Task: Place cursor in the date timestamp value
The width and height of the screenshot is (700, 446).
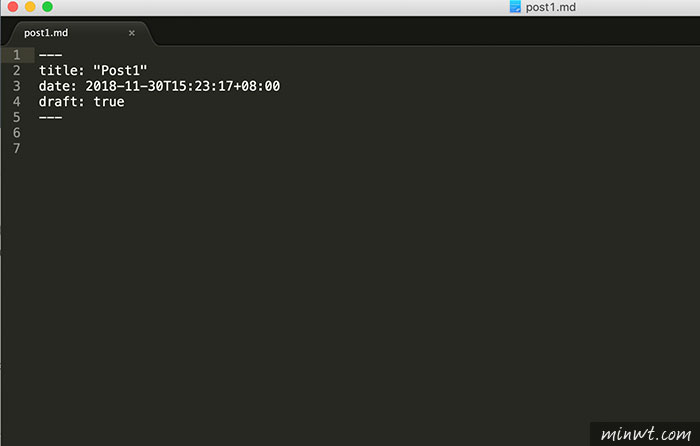Action: coord(183,86)
